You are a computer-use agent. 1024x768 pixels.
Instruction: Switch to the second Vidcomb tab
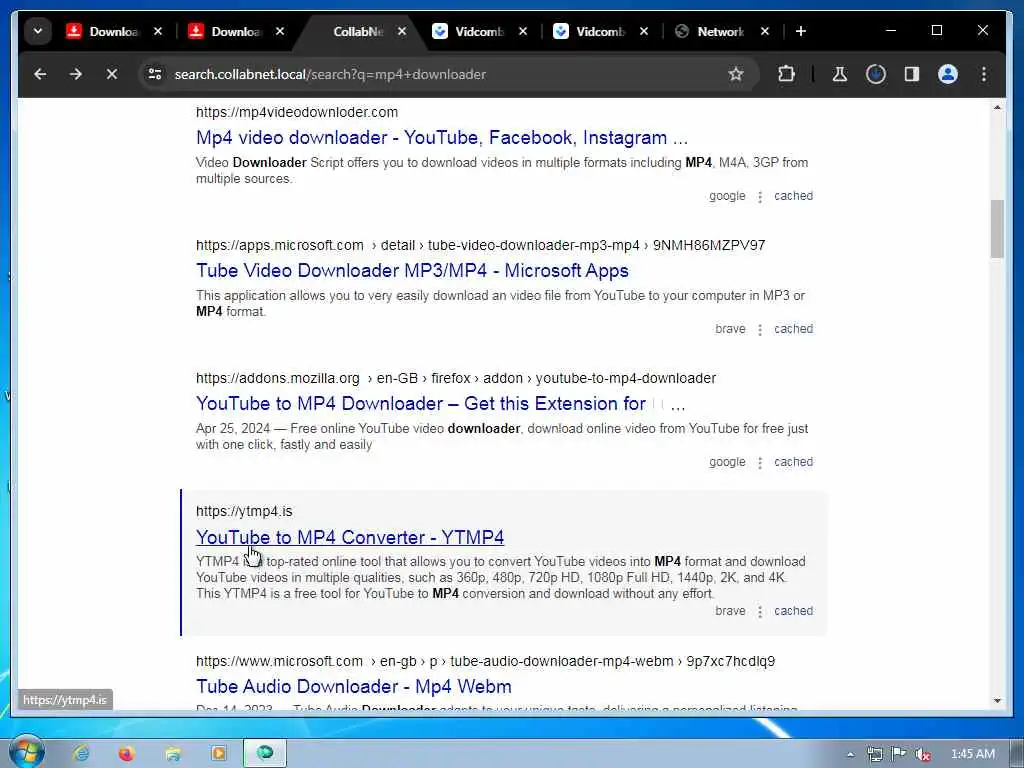[590, 31]
